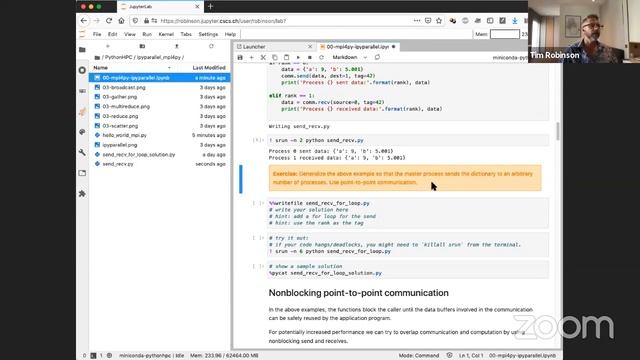640x360 pixels.
Task: Click the root folder icon in breadcrumb
Action: click(97, 58)
